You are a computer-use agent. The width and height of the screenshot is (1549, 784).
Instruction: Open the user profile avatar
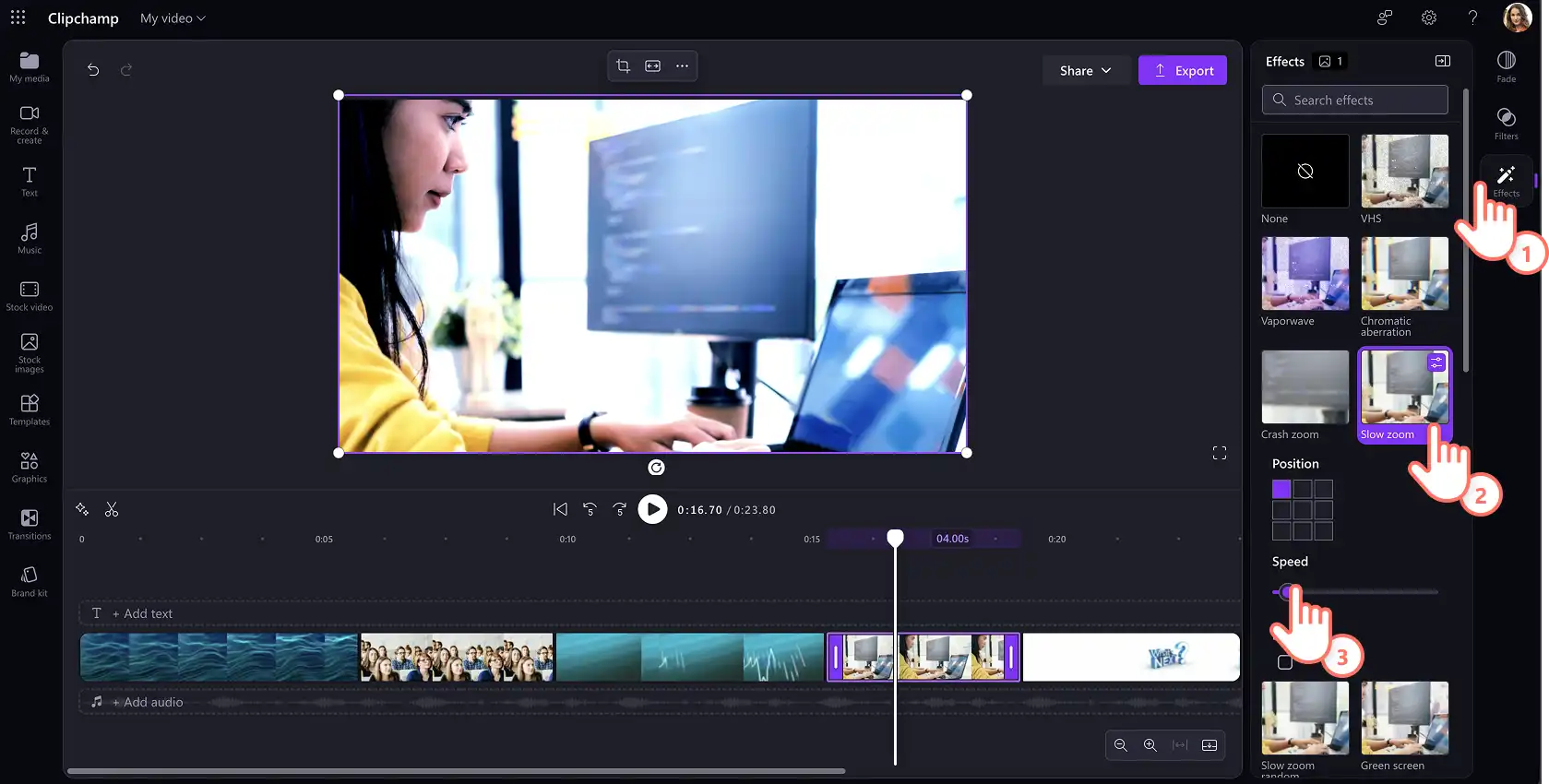pyautogui.click(x=1518, y=18)
